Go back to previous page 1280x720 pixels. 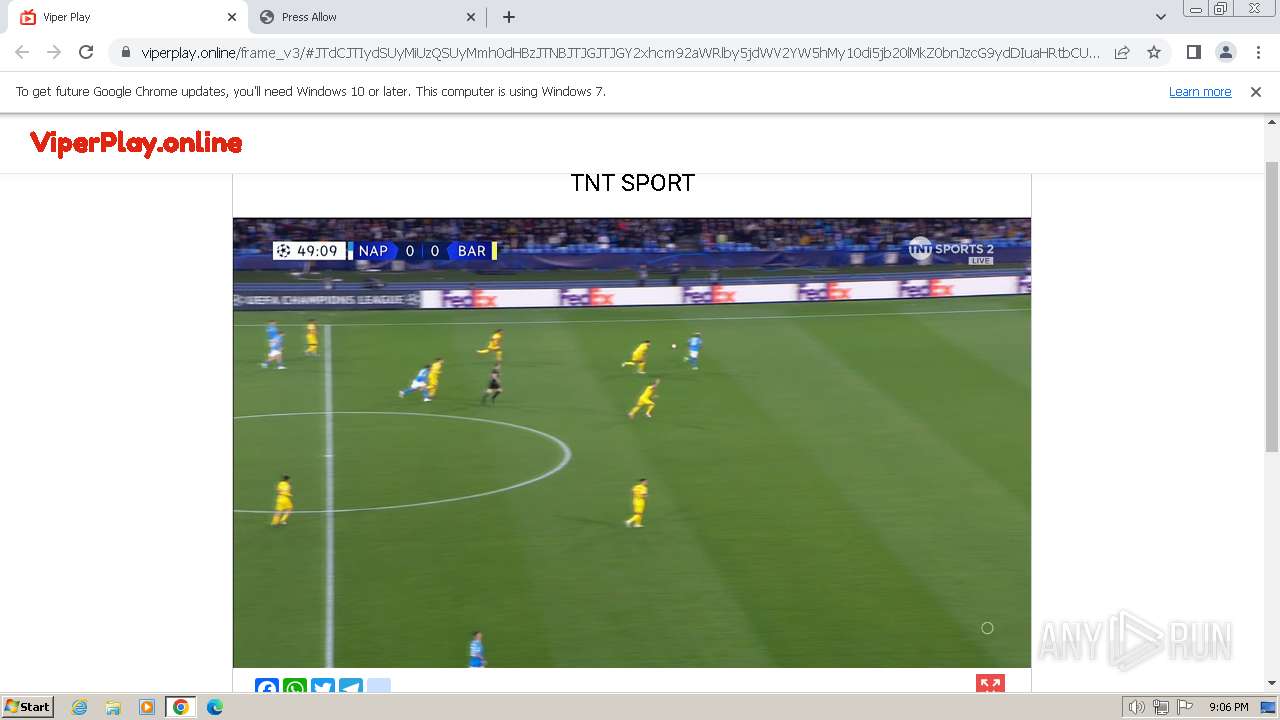pyautogui.click(x=22, y=52)
